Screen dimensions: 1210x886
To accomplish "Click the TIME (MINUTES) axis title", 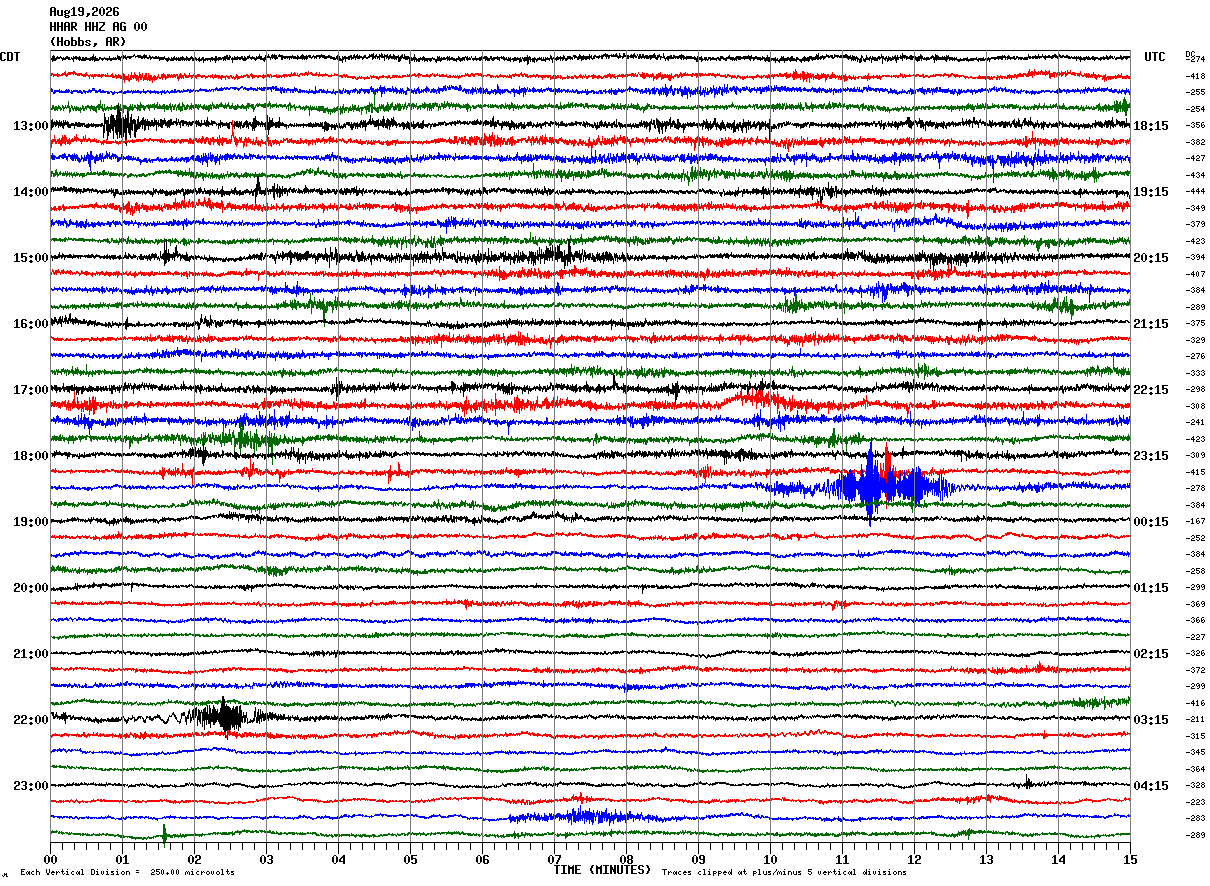I will pos(602,870).
